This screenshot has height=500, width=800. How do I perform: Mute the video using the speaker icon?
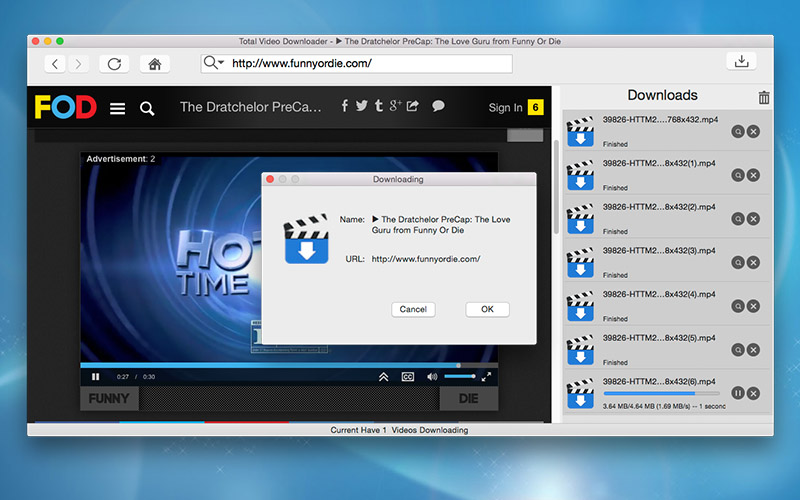coord(433,377)
